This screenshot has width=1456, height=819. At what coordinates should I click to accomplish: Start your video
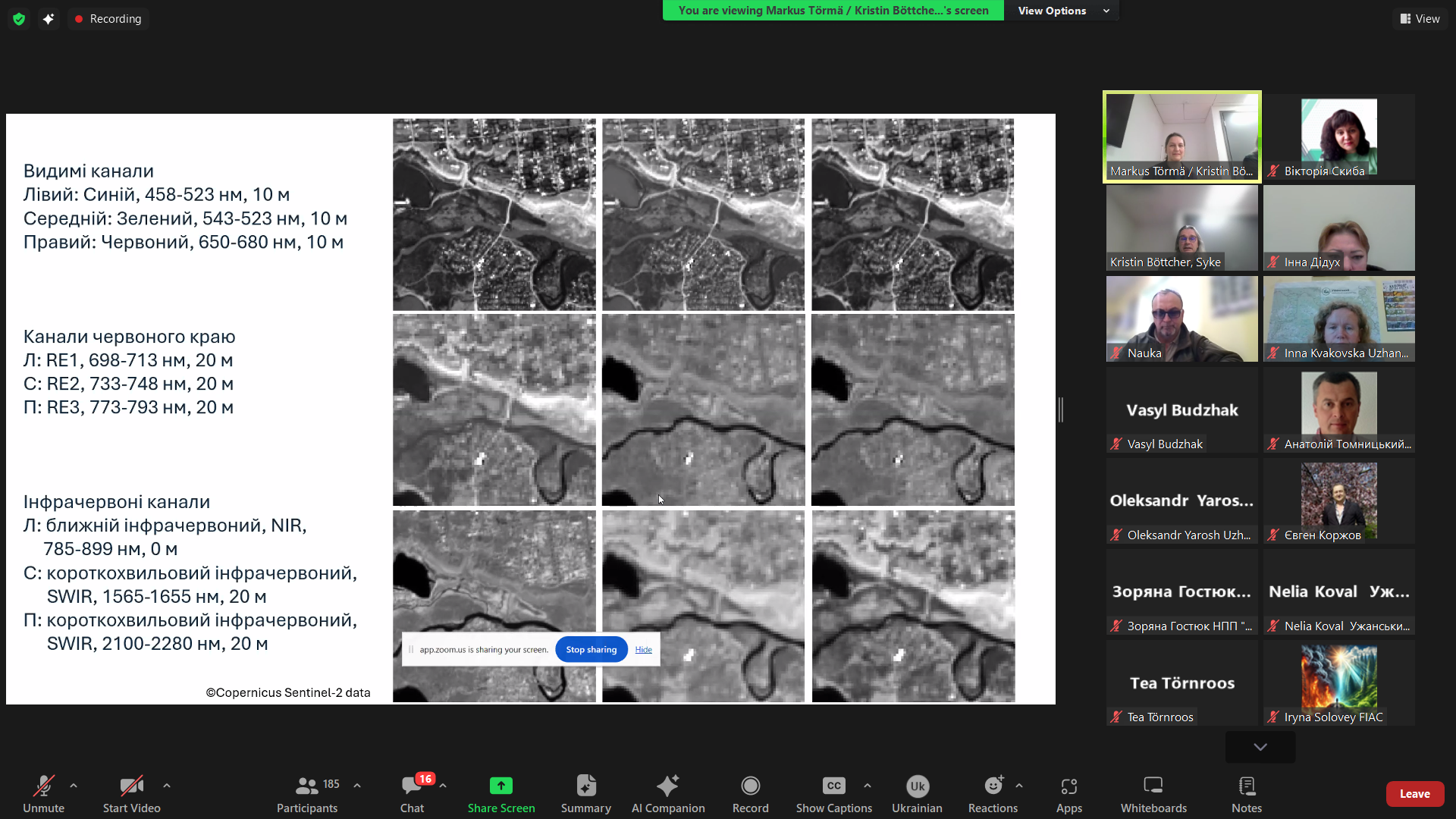click(130, 793)
